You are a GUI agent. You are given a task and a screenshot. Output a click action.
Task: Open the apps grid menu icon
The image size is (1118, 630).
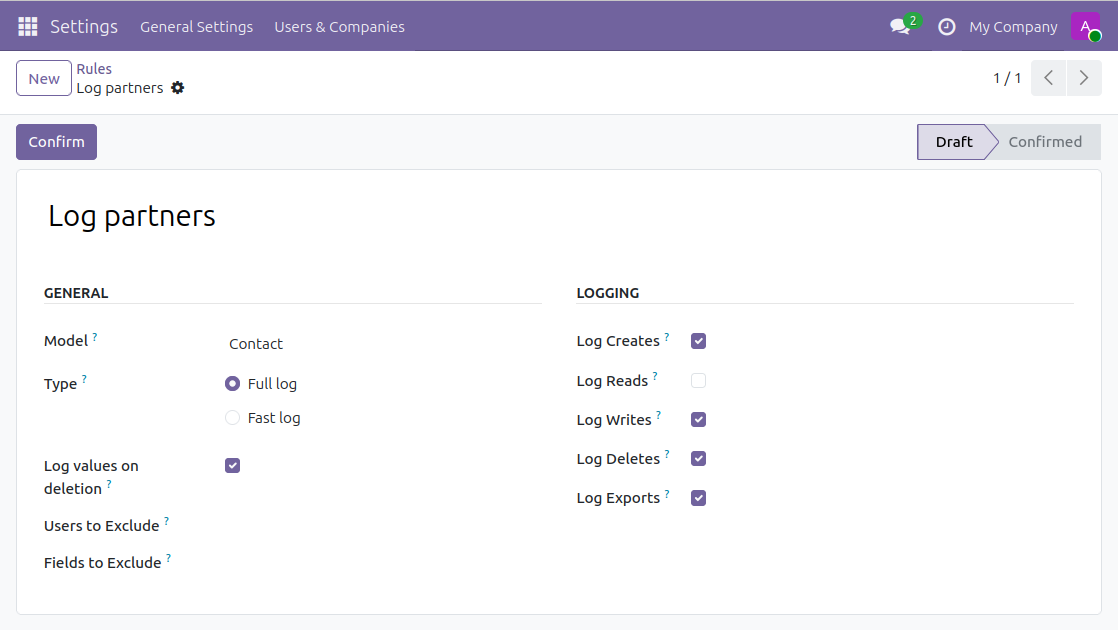click(28, 27)
